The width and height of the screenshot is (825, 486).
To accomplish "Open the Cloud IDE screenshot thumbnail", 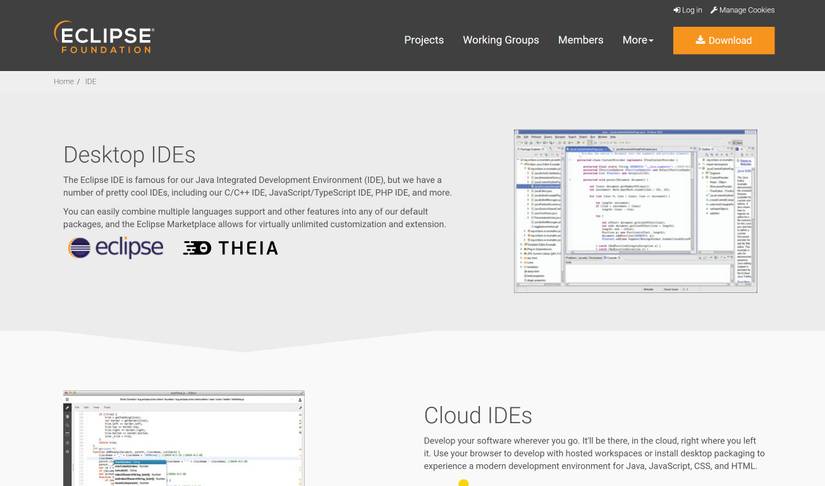I will (184, 438).
